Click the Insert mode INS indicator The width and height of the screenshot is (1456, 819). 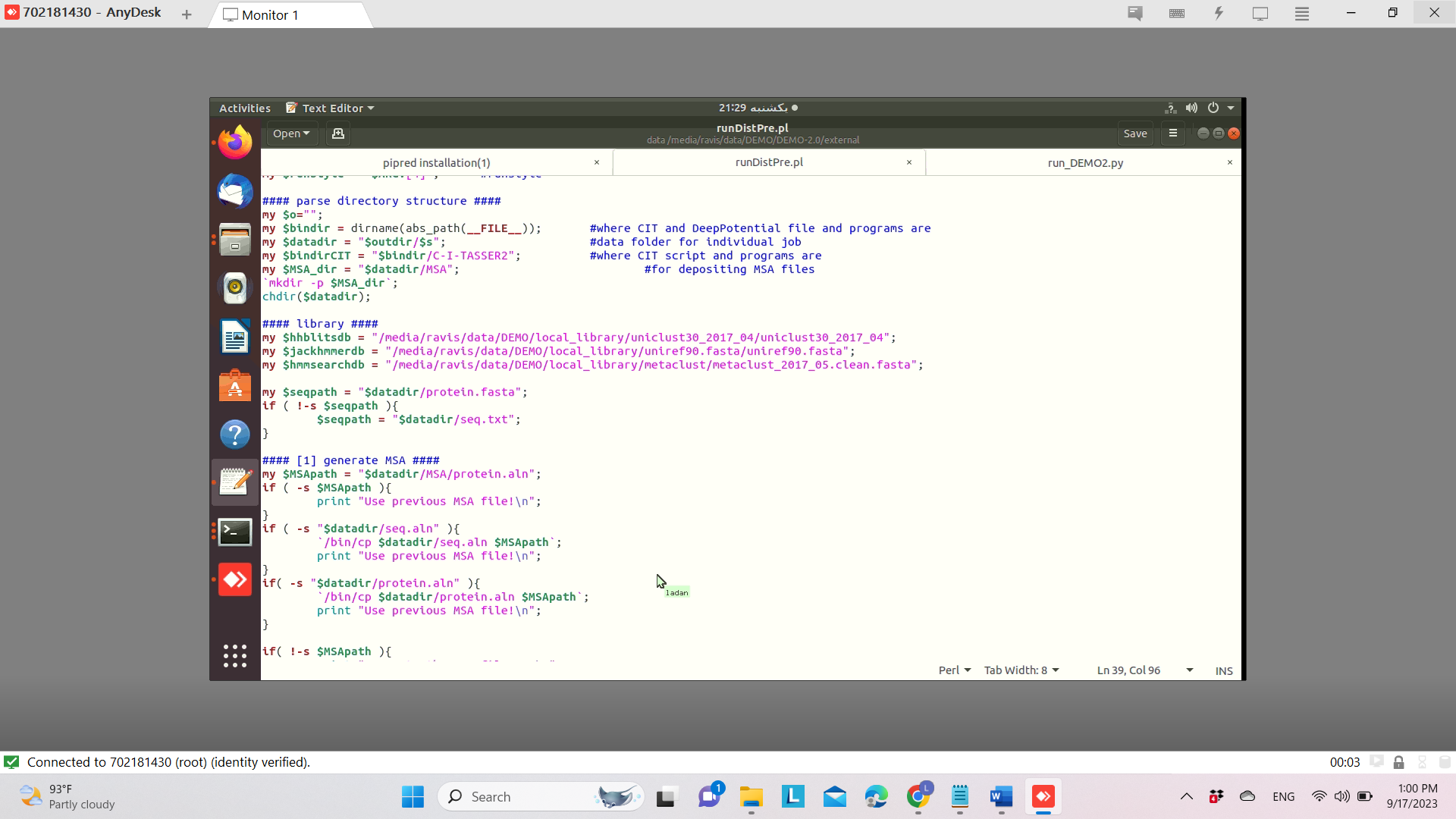(1224, 670)
